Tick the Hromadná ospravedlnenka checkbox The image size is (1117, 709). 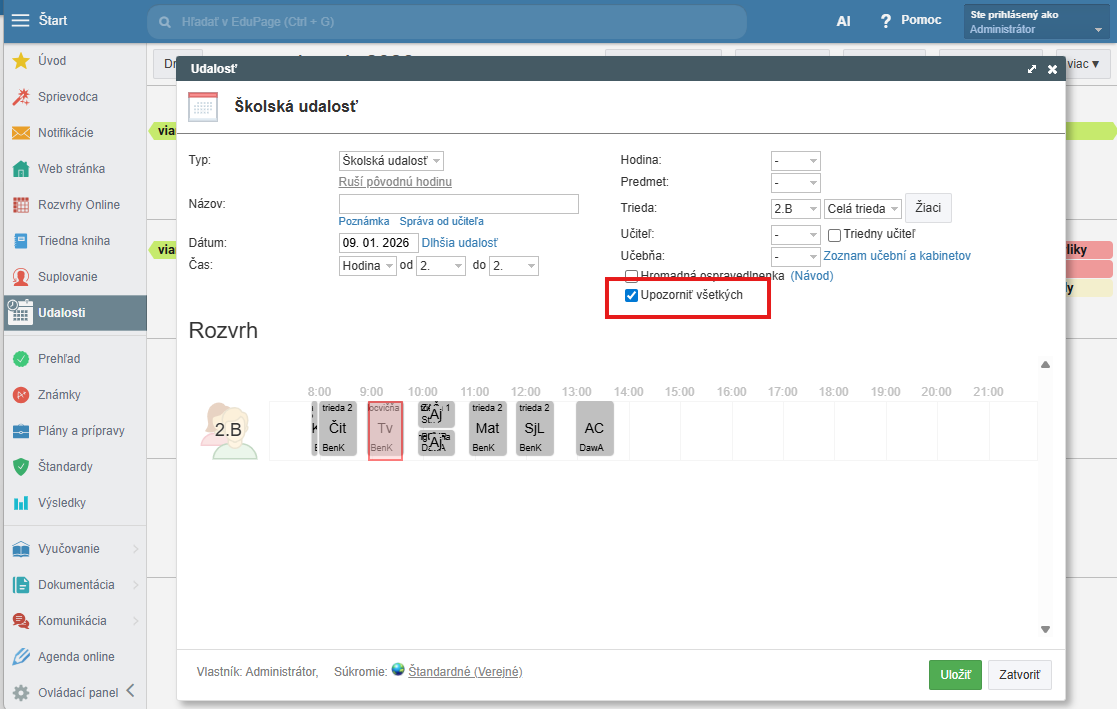[x=631, y=276]
